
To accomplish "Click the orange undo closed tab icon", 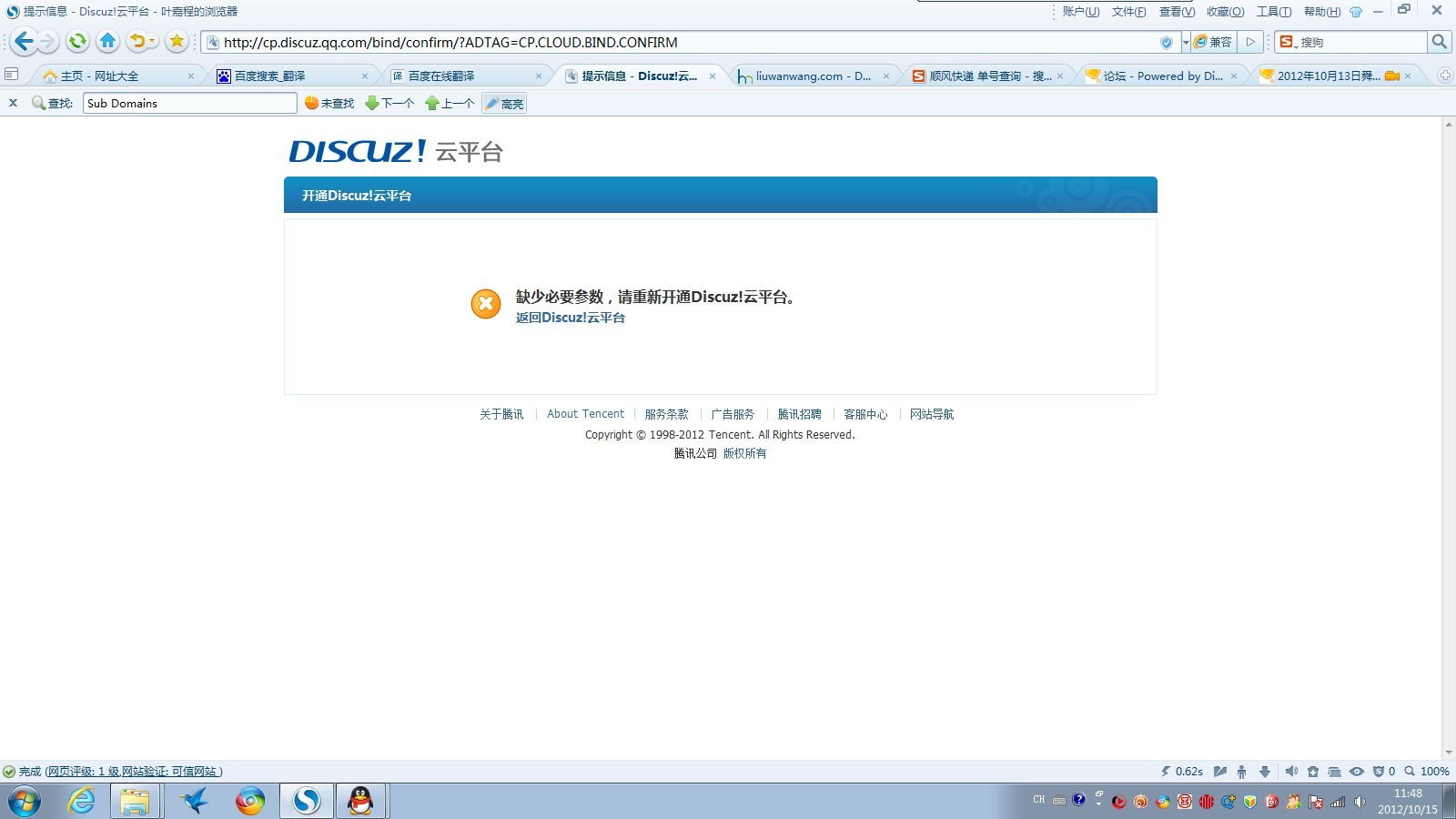I will (x=137, y=41).
